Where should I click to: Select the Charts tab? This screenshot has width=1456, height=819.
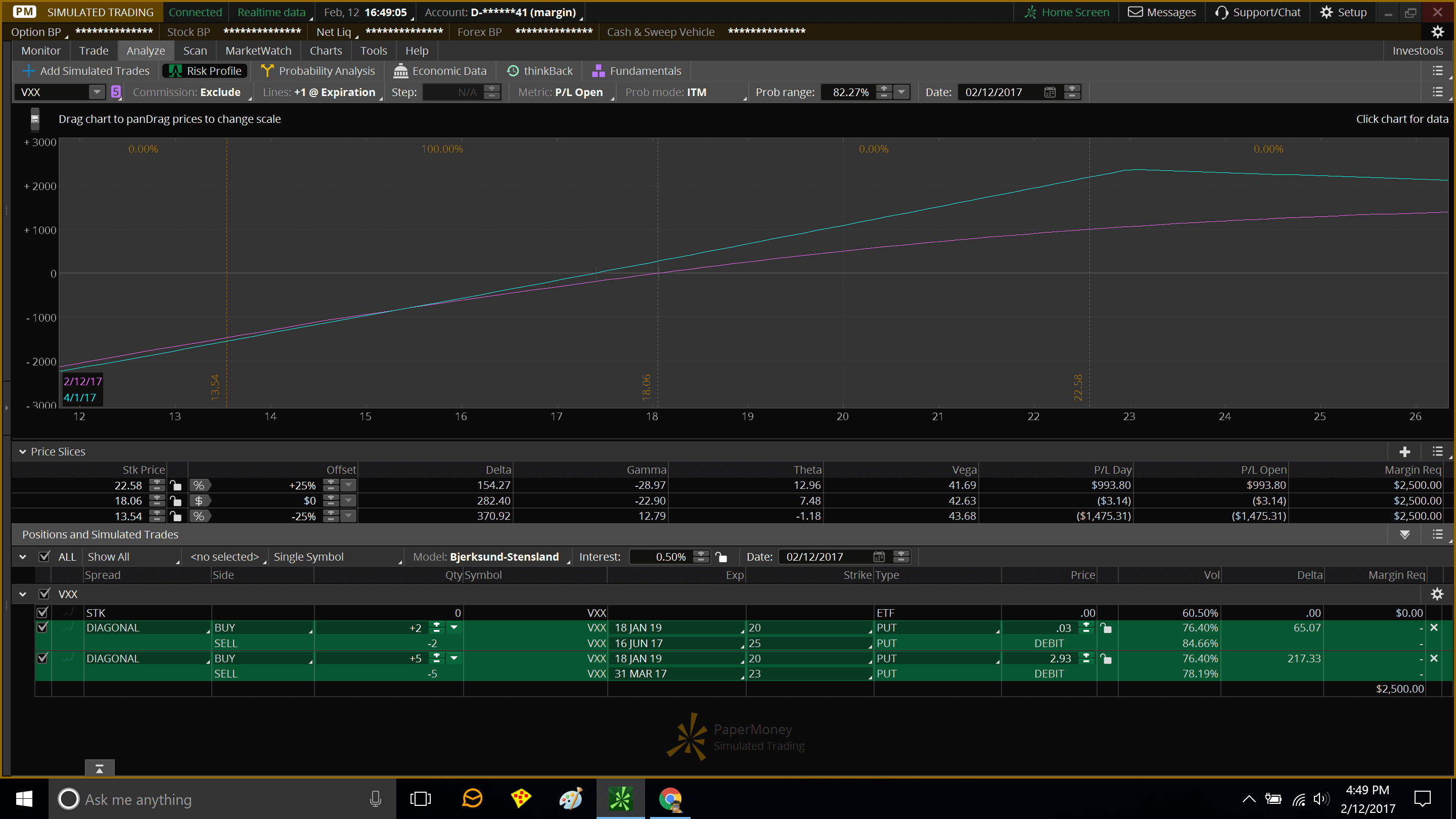(326, 51)
